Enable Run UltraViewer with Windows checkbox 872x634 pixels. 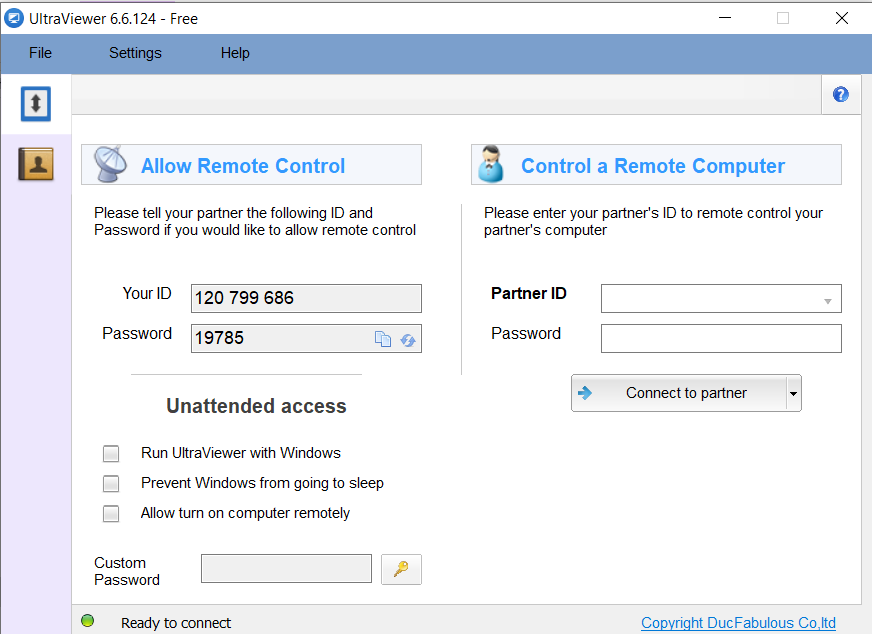(x=111, y=453)
